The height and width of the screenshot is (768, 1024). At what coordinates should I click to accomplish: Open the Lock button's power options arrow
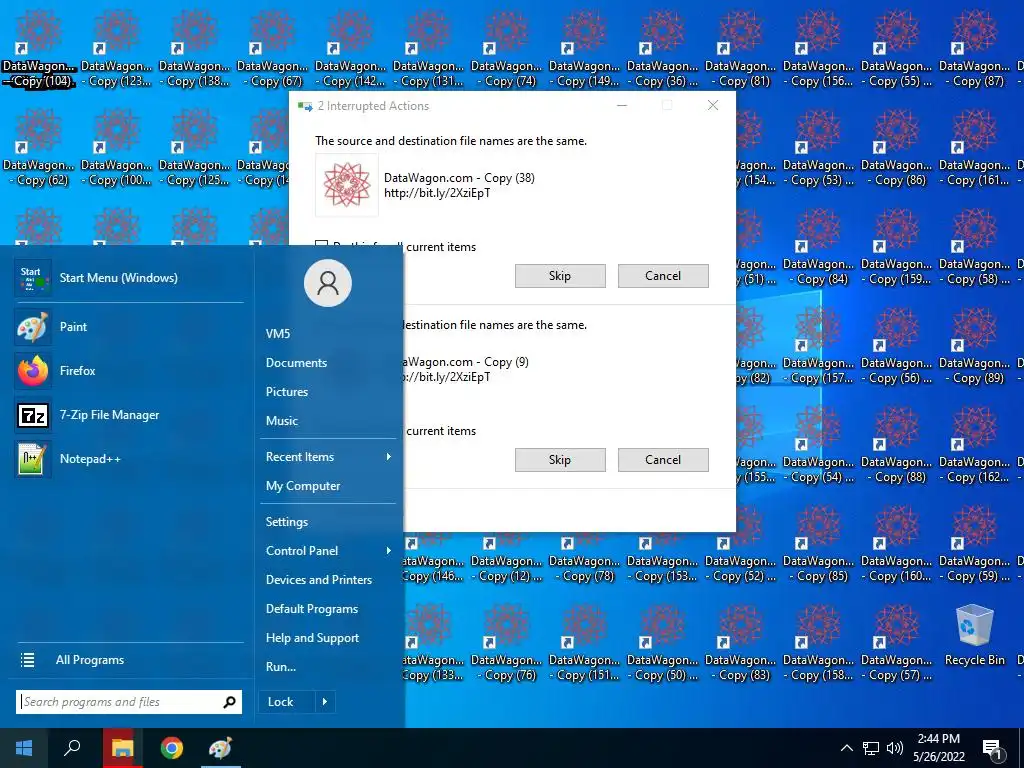[x=325, y=702]
